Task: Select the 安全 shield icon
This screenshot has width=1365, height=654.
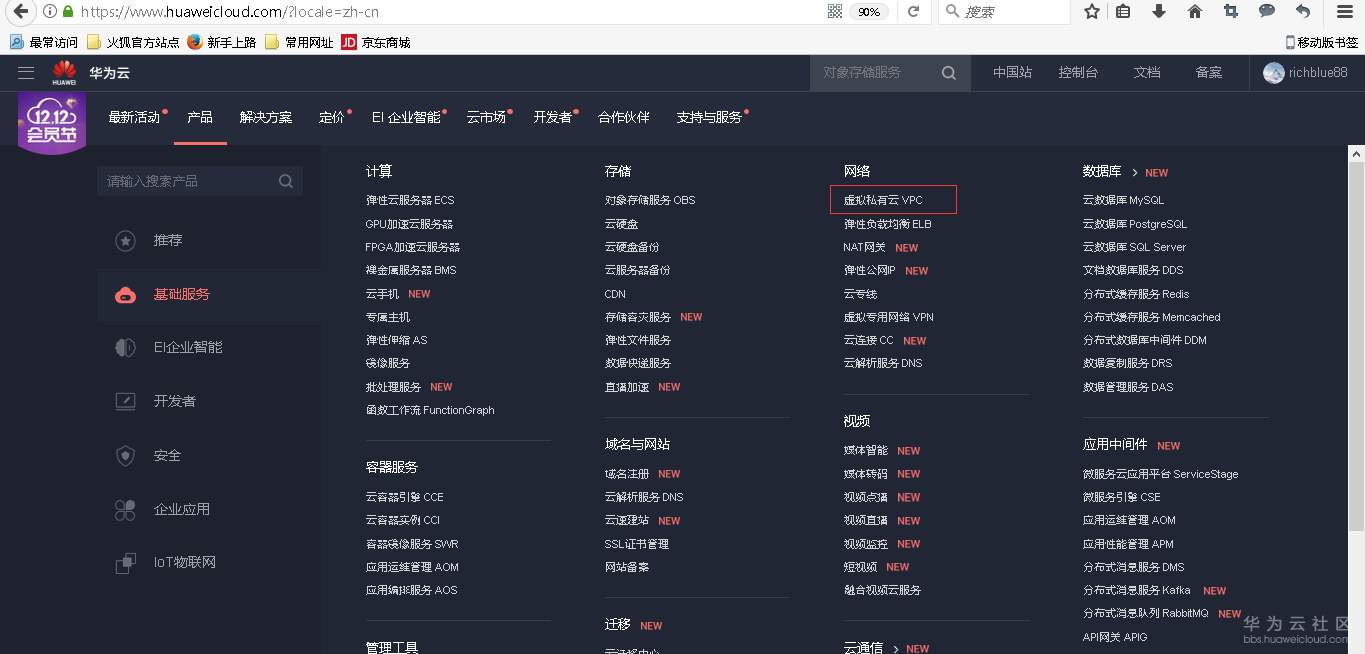Action: point(125,455)
